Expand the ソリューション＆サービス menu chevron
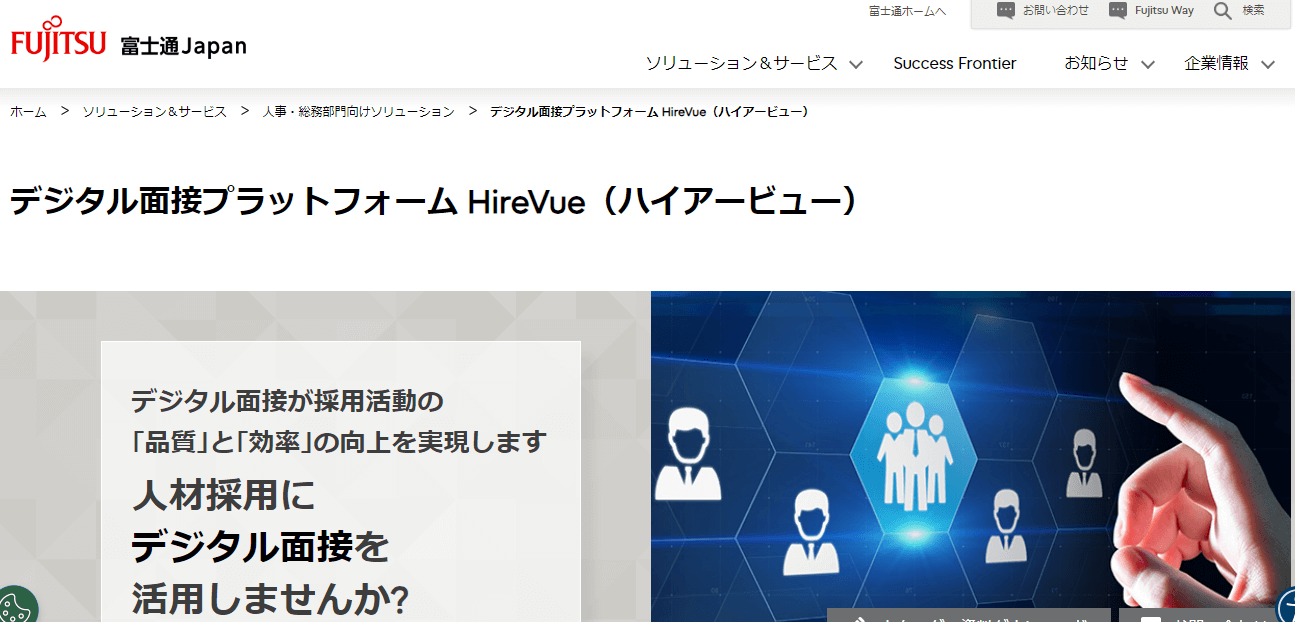This screenshot has height=622, width=1295. [x=856, y=64]
